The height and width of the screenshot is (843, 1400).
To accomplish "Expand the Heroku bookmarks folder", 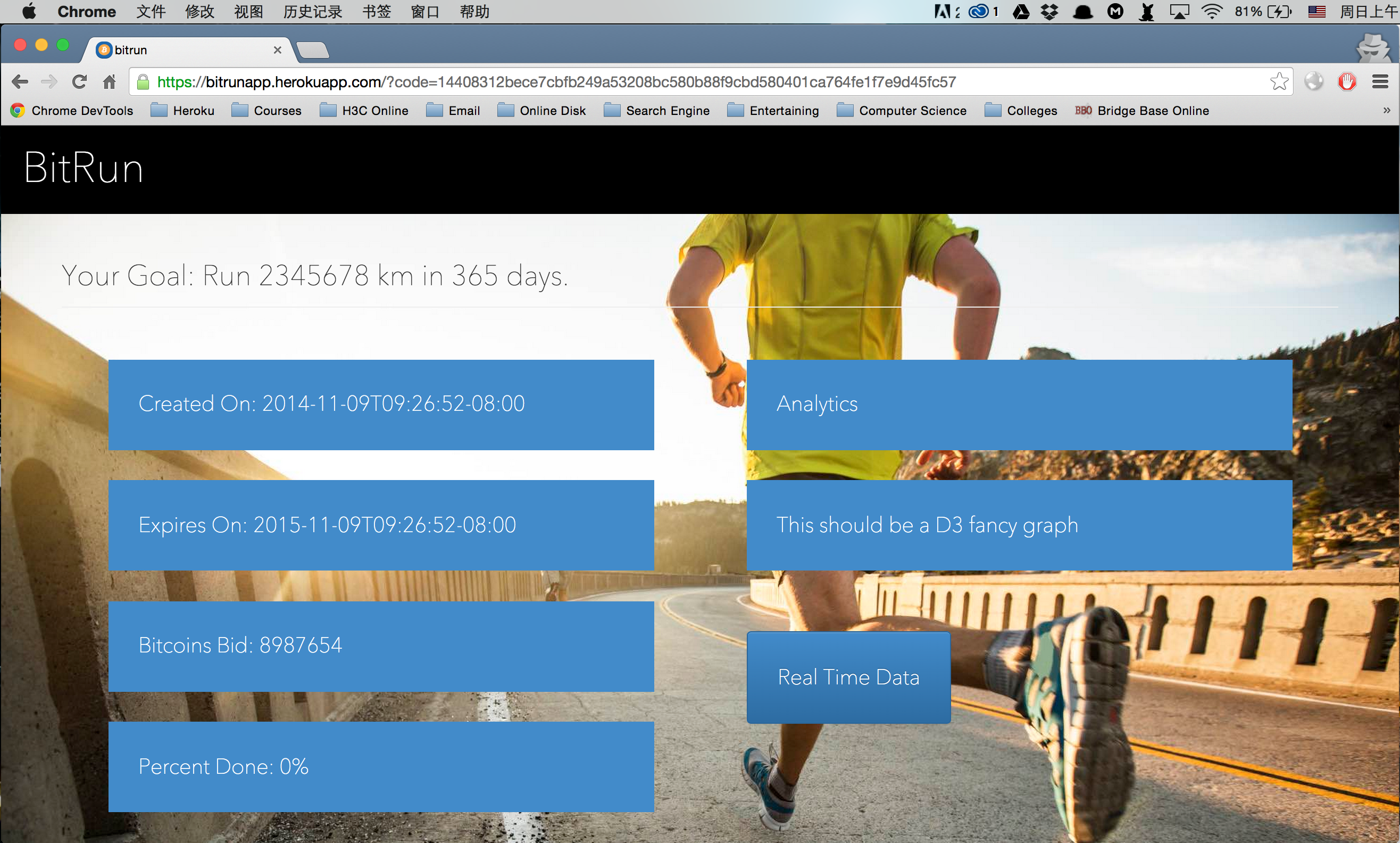I will click(182, 111).
